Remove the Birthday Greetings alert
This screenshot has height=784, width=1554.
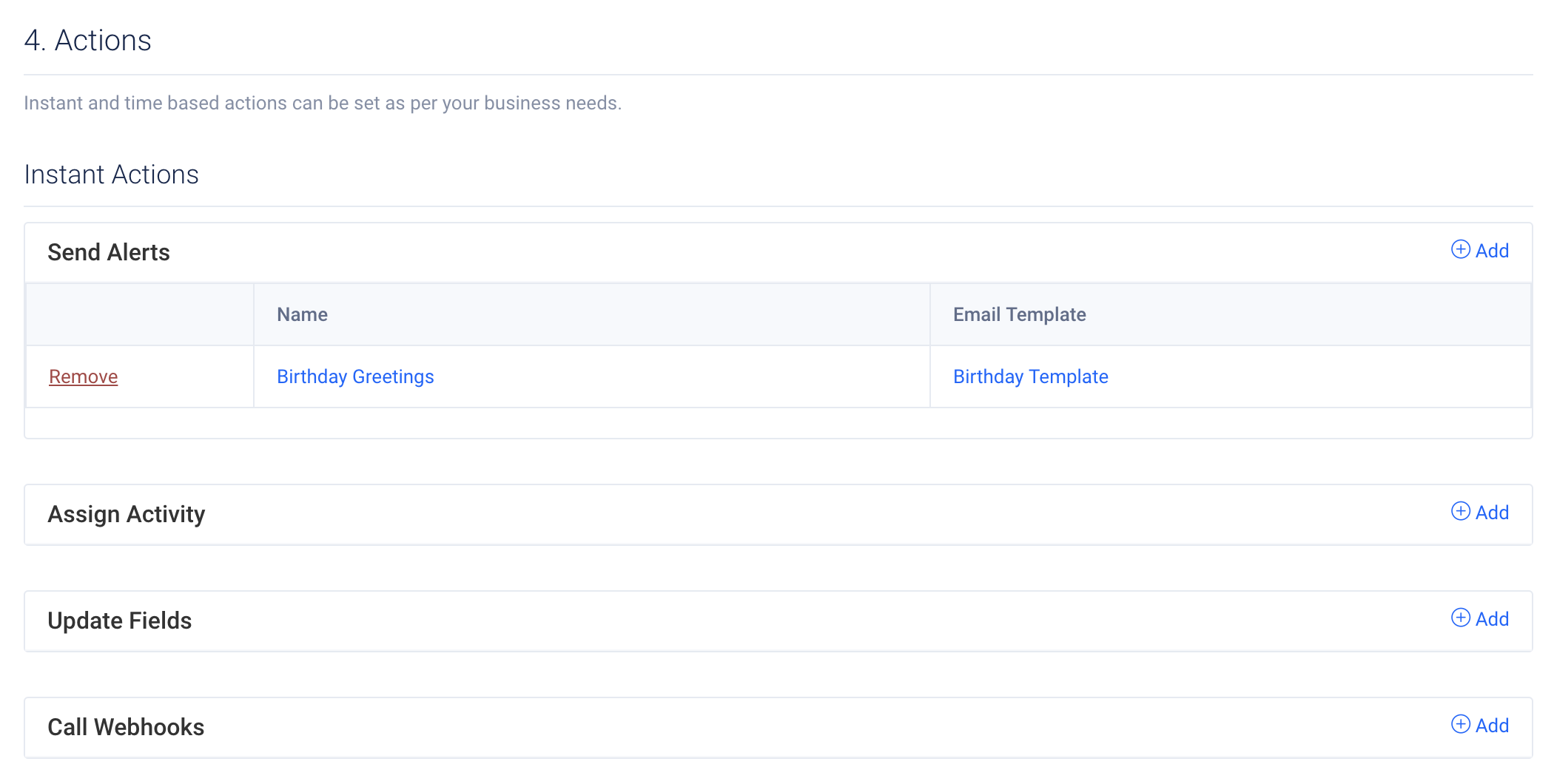point(84,376)
